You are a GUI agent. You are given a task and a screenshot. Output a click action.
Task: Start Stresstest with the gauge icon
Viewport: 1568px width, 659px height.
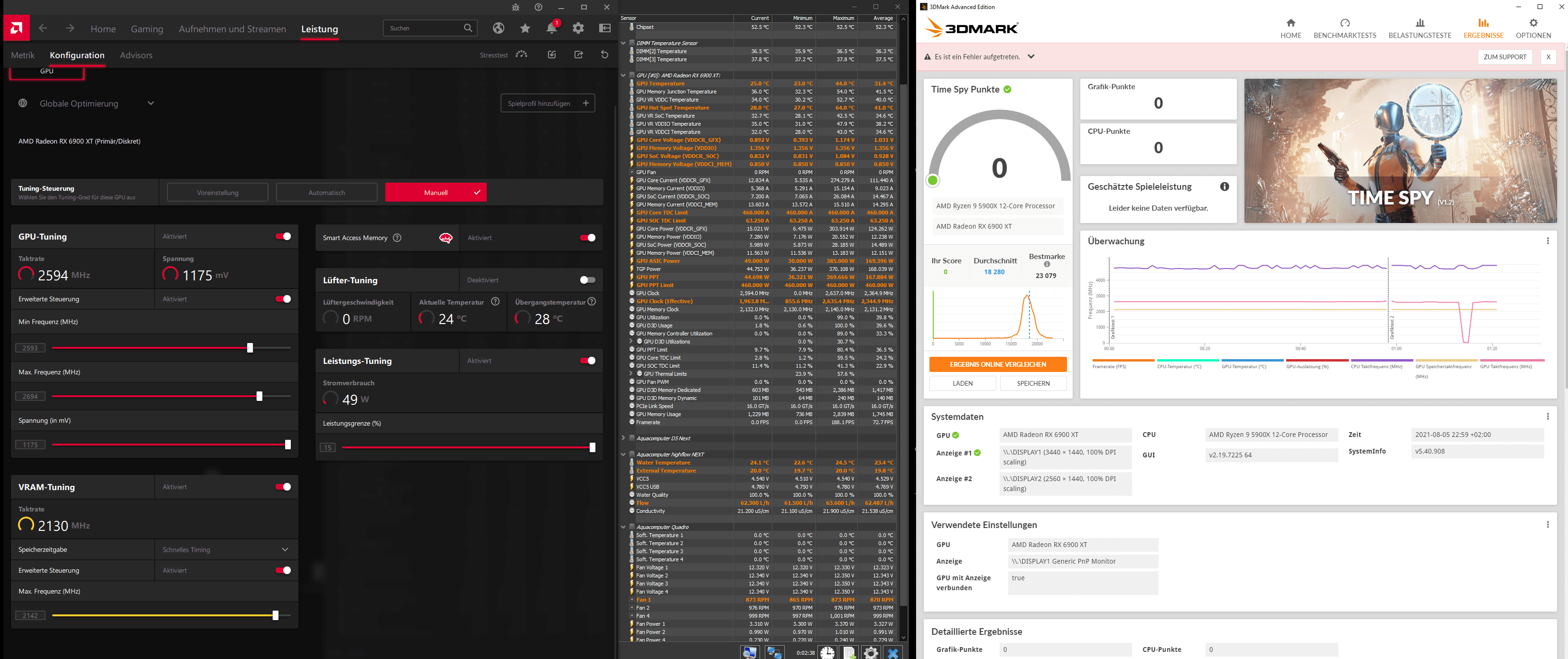(x=522, y=55)
